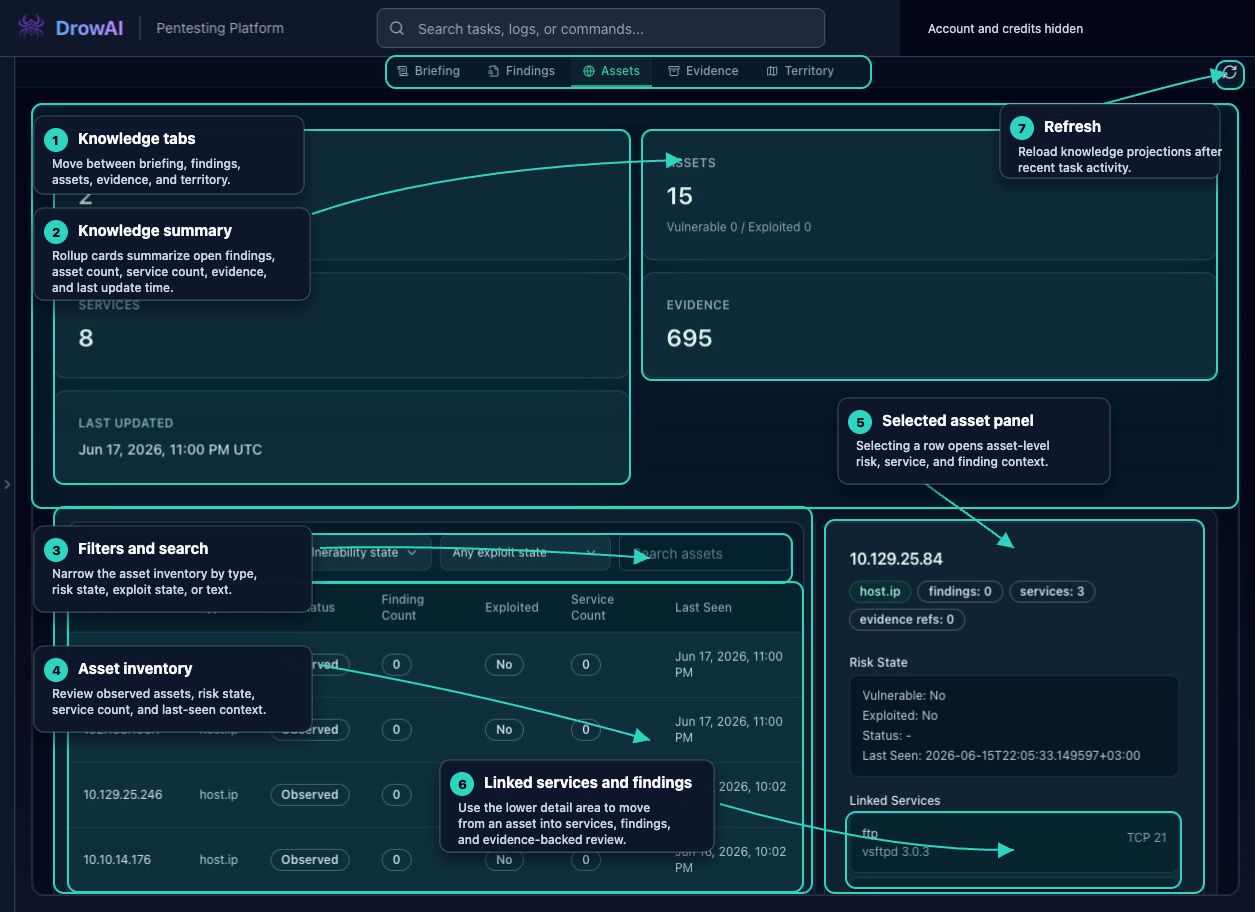Click the refresh knowledge icon
Image resolution: width=1255 pixels, height=912 pixels.
[x=1230, y=72]
